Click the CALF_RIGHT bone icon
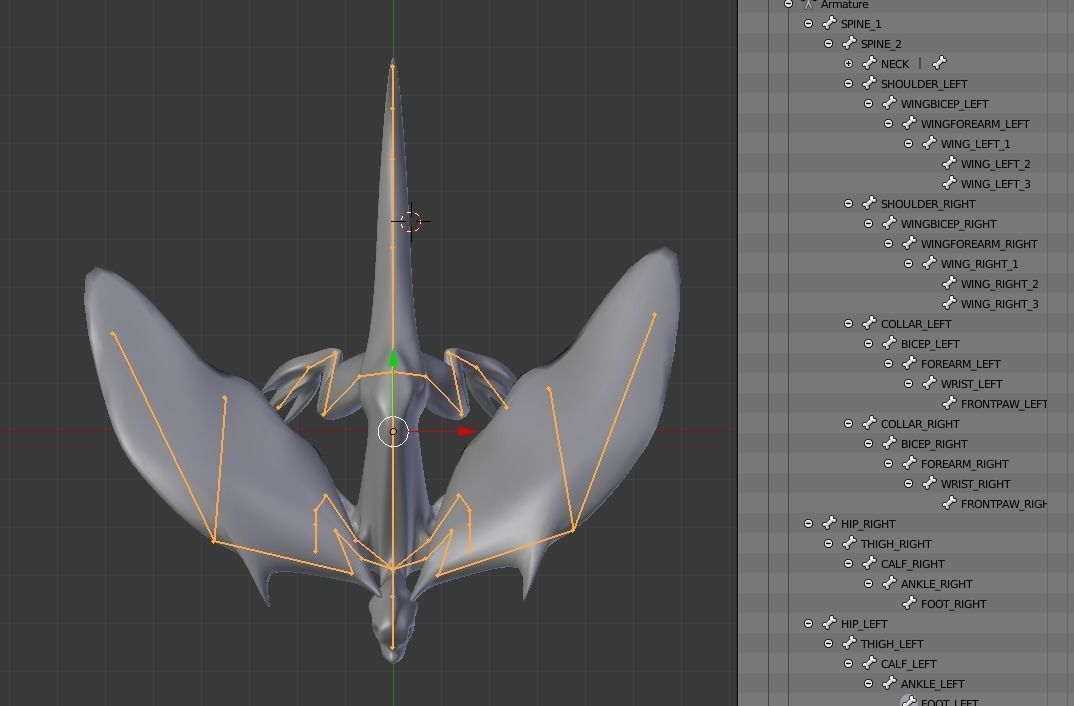The height and width of the screenshot is (706, 1074). pyautogui.click(x=869, y=564)
